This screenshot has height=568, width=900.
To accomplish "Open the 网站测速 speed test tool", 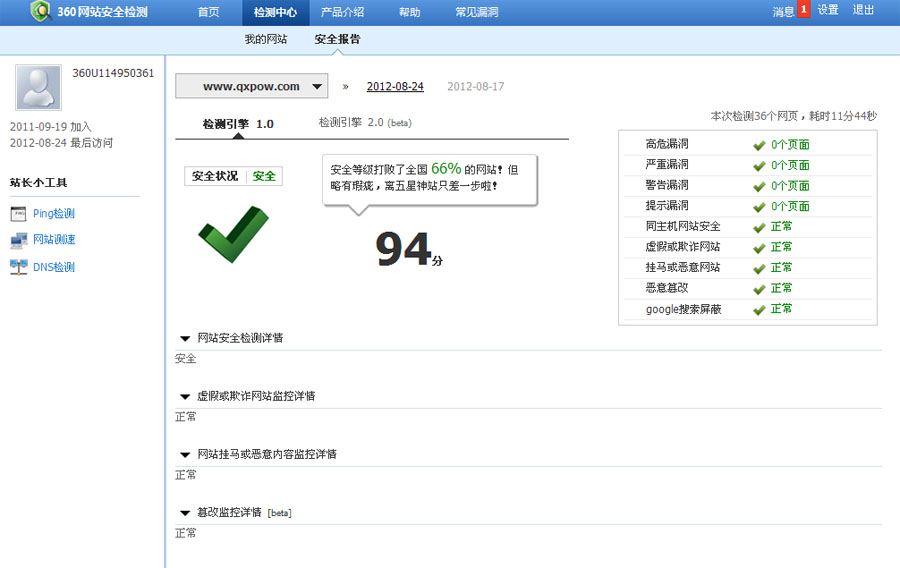I will [54, 240].
